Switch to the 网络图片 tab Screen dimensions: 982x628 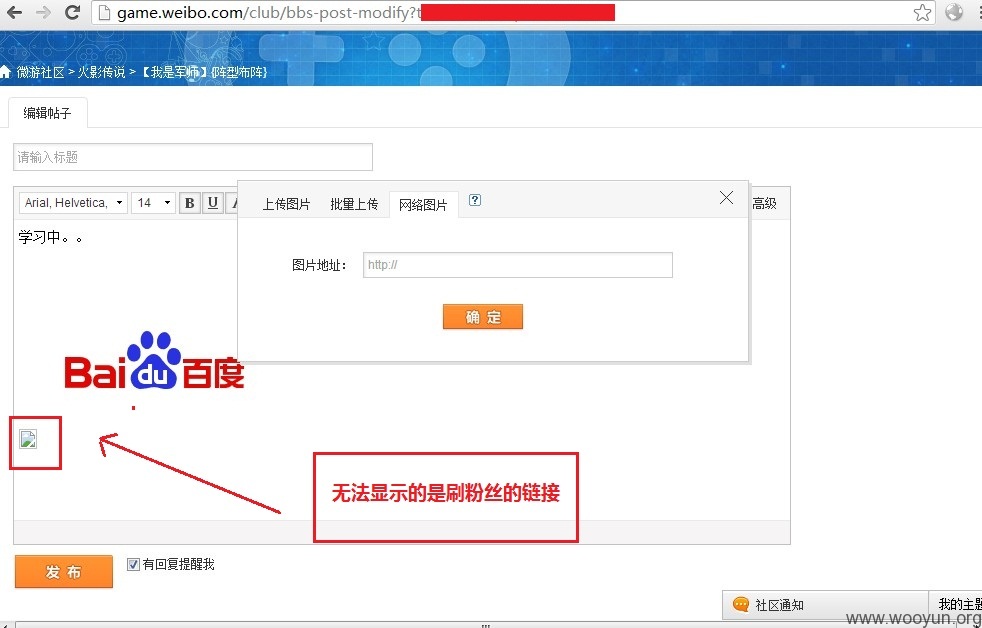tap(423, 205)
